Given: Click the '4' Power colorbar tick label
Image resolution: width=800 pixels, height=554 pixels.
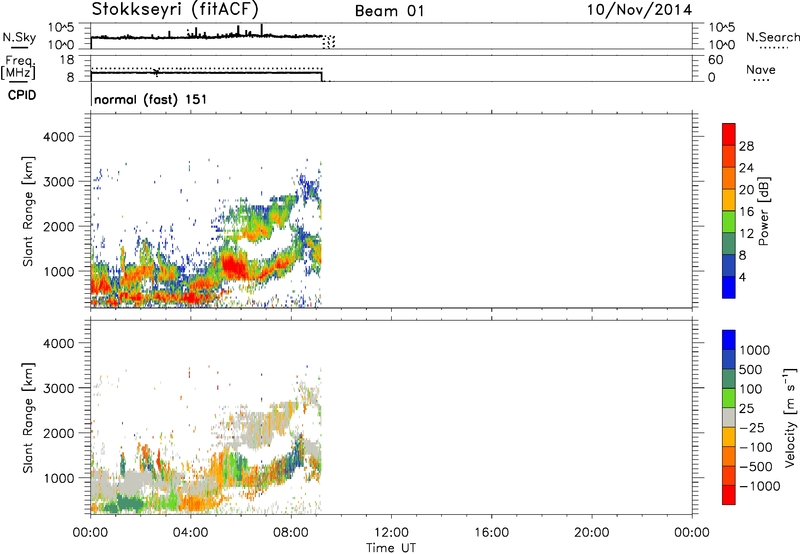Looking at the screenshot, I should point(742,277).
